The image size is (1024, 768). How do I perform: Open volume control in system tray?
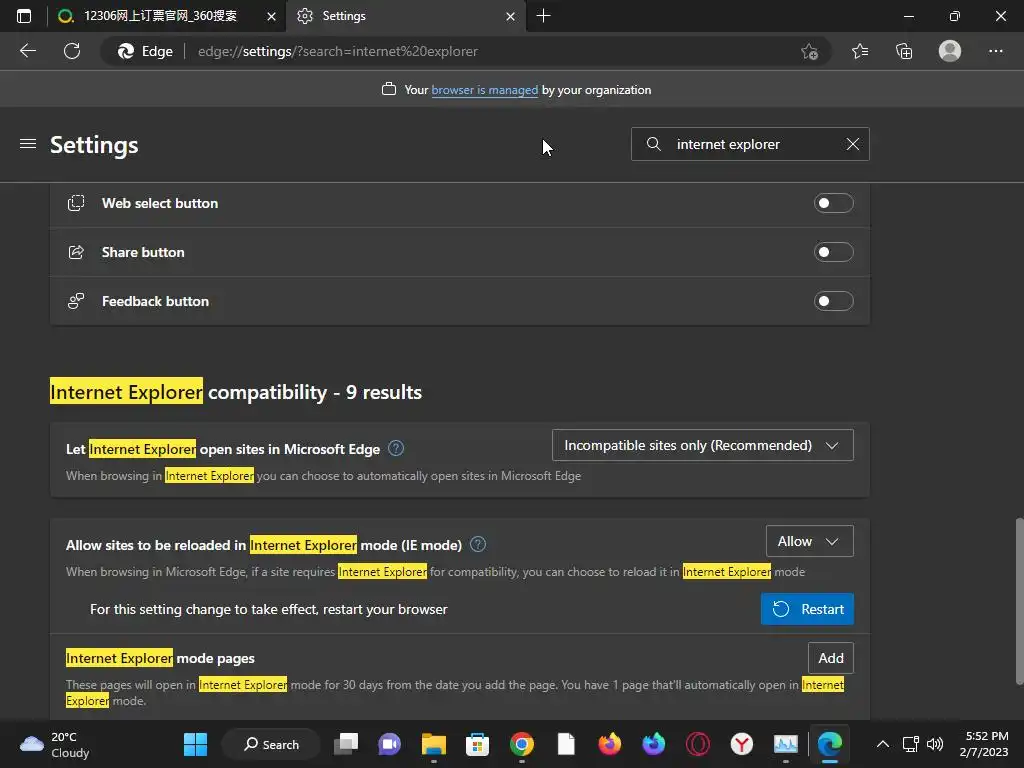(935, 744)
